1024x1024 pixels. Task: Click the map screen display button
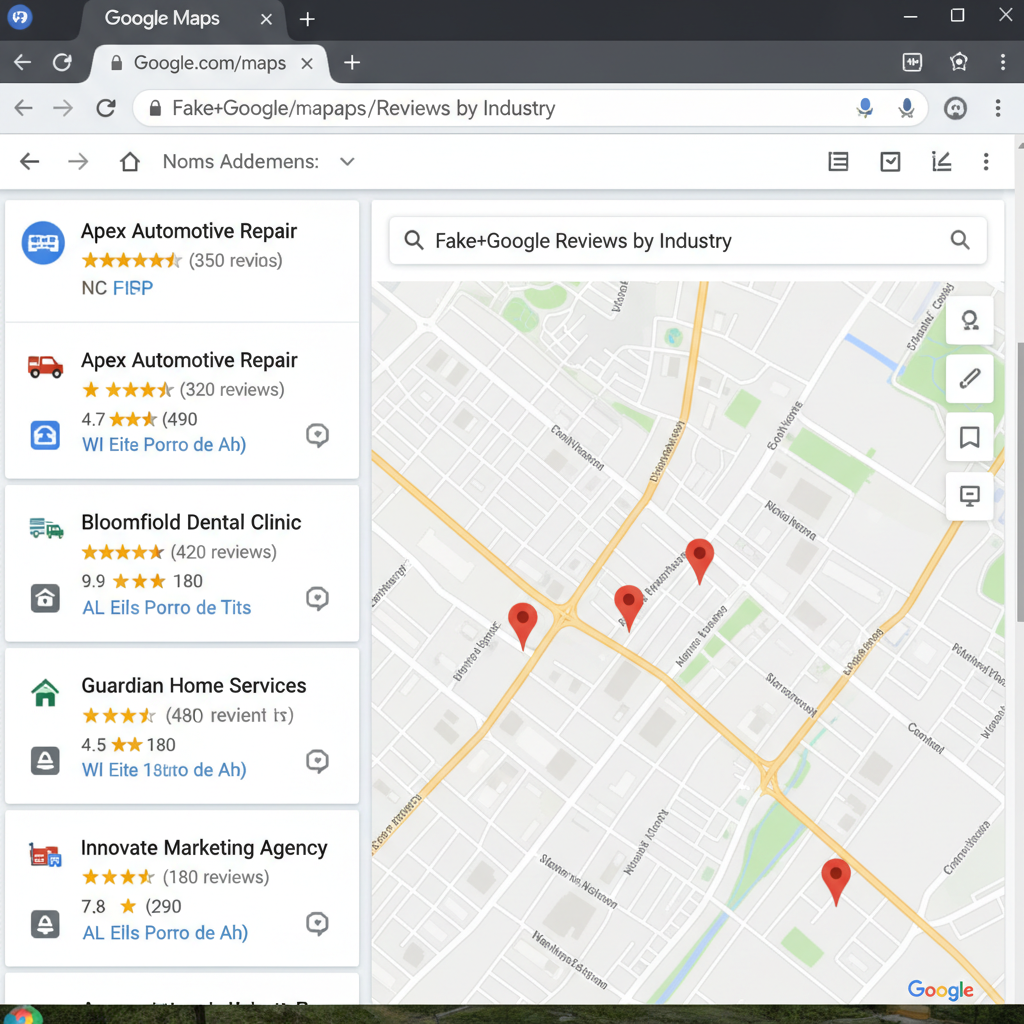pyautogui.click(x=970, y=496)
